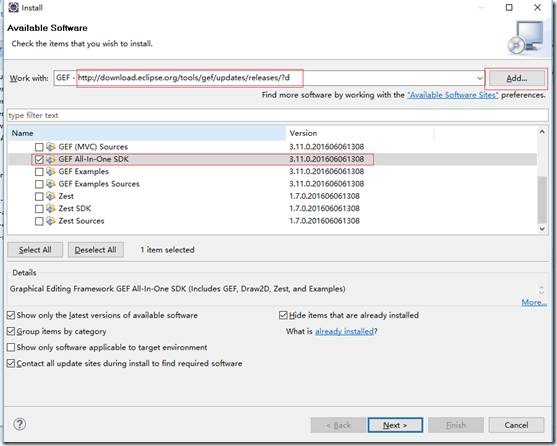Click the Next > button
The image size is (557, 446).
[x=395, y=425]
